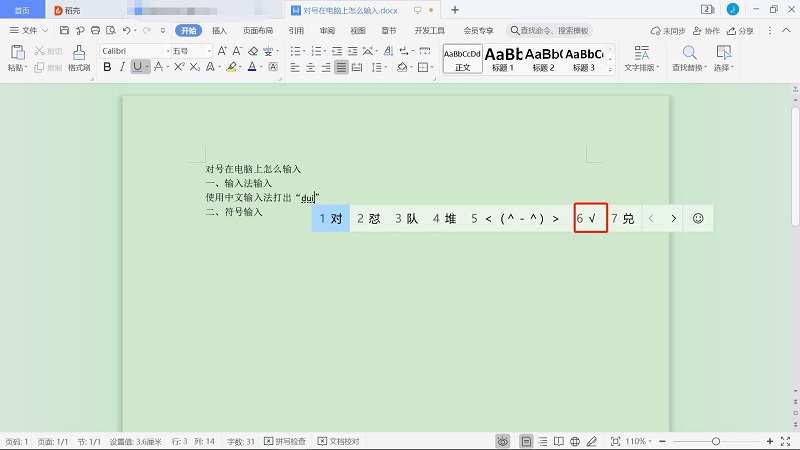Open the 文件 menu dropdown
Viewport: 800px width, 450px height.
tap(29, 31)
